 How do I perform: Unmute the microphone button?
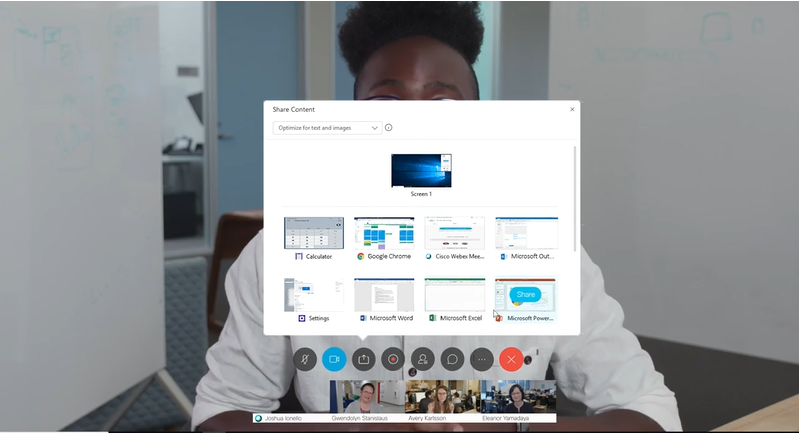click(305, 360)
